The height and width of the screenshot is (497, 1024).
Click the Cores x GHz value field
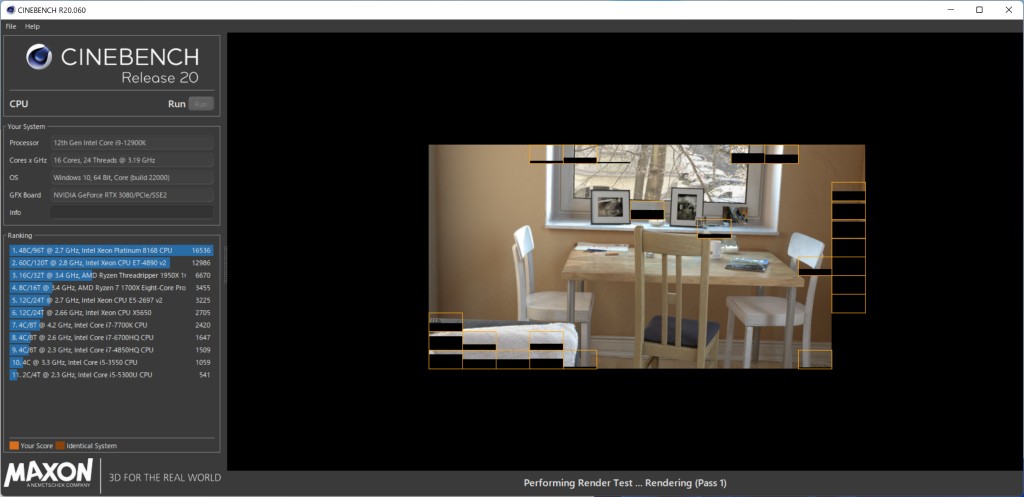click(x=132, y=160)
